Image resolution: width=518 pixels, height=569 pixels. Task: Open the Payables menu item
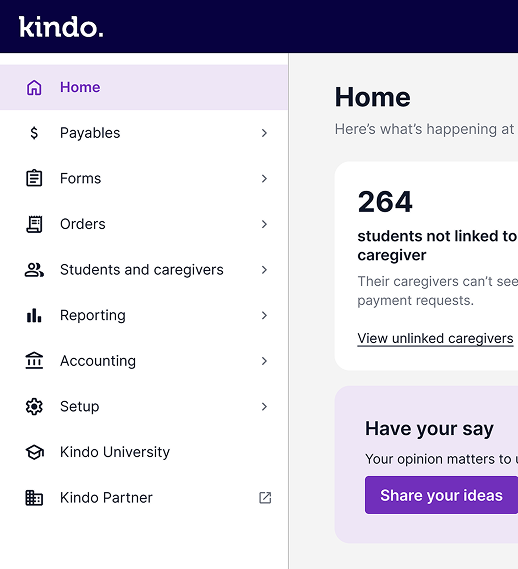pyautogui.click(x=144, y=133)
